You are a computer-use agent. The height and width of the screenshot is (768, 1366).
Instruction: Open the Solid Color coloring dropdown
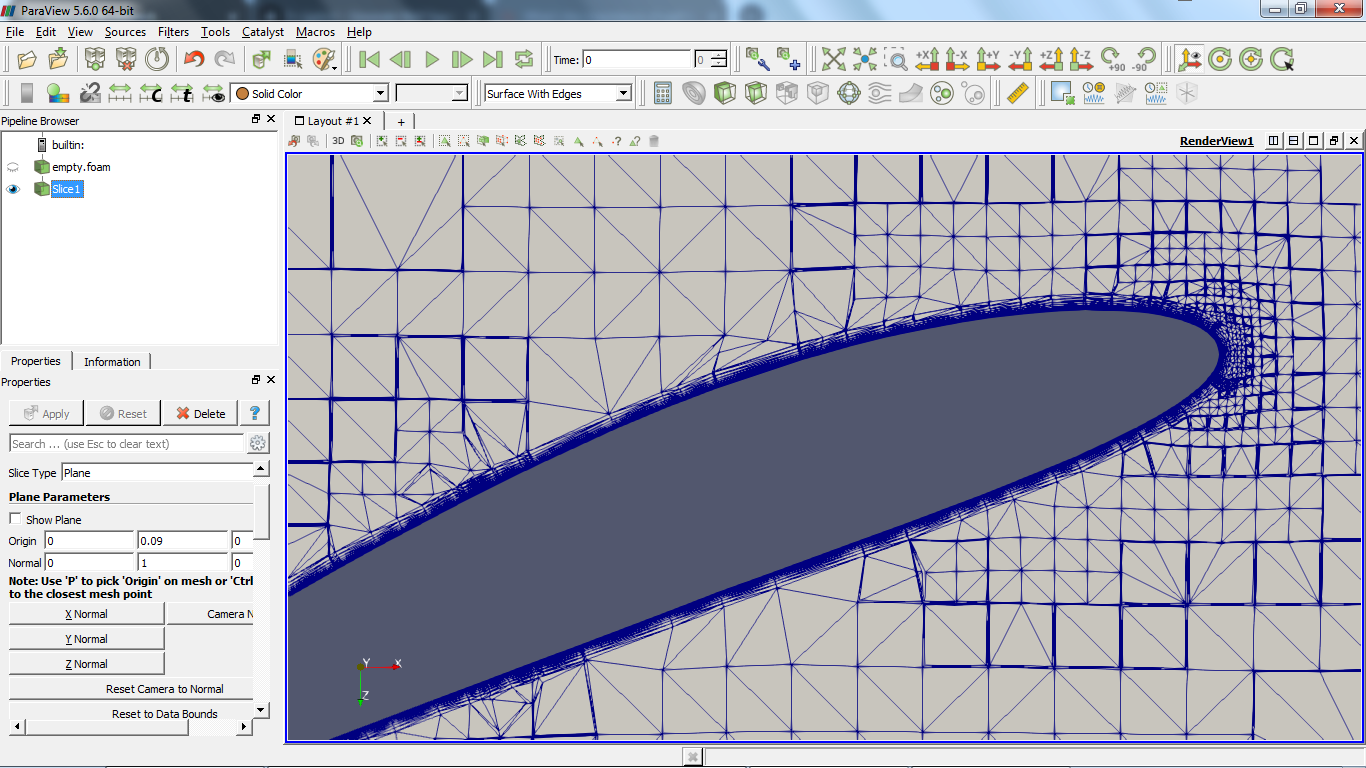pos(310,93)
